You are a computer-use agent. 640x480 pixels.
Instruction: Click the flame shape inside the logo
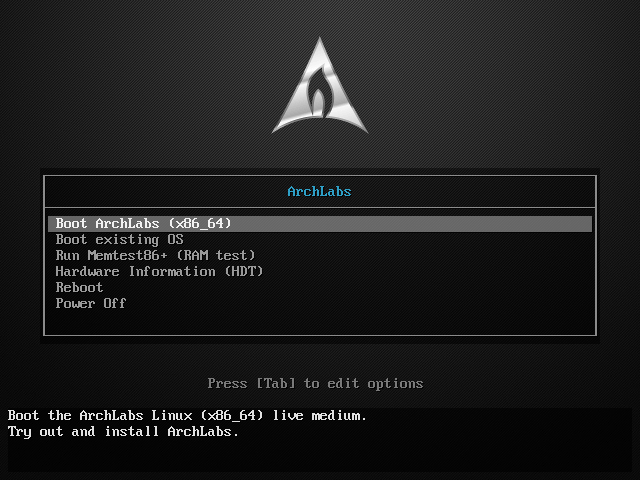(319, 97)
